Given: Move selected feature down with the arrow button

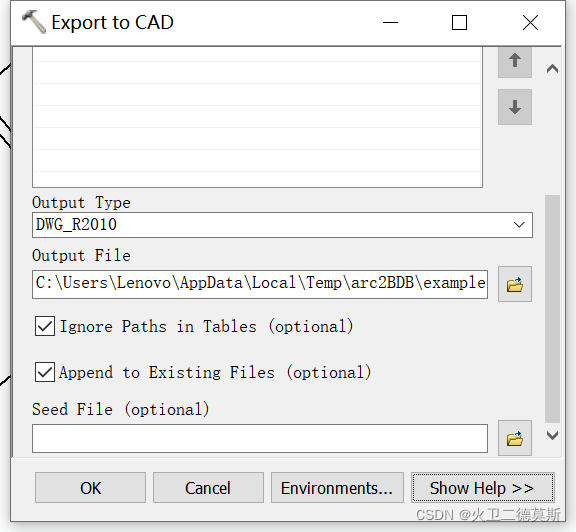Looking at the screenshot, I should (515, 107).
